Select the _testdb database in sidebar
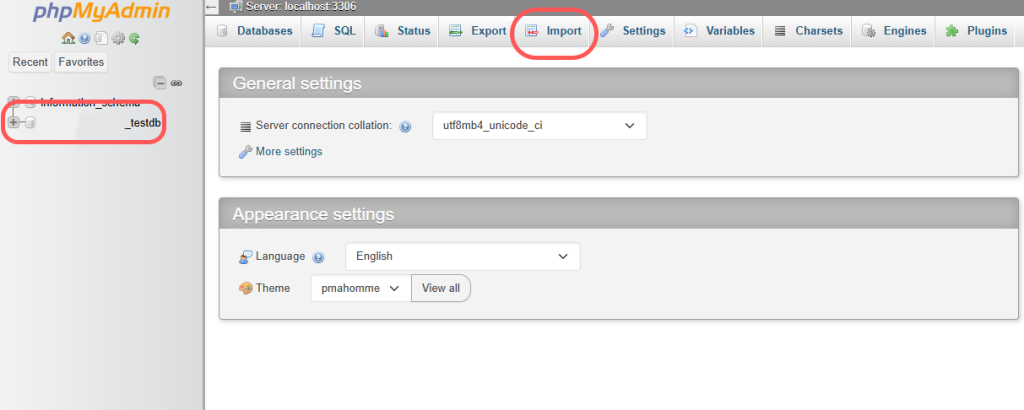The width and height of the screenshot is (1024, 410). [x=142, y=122]
